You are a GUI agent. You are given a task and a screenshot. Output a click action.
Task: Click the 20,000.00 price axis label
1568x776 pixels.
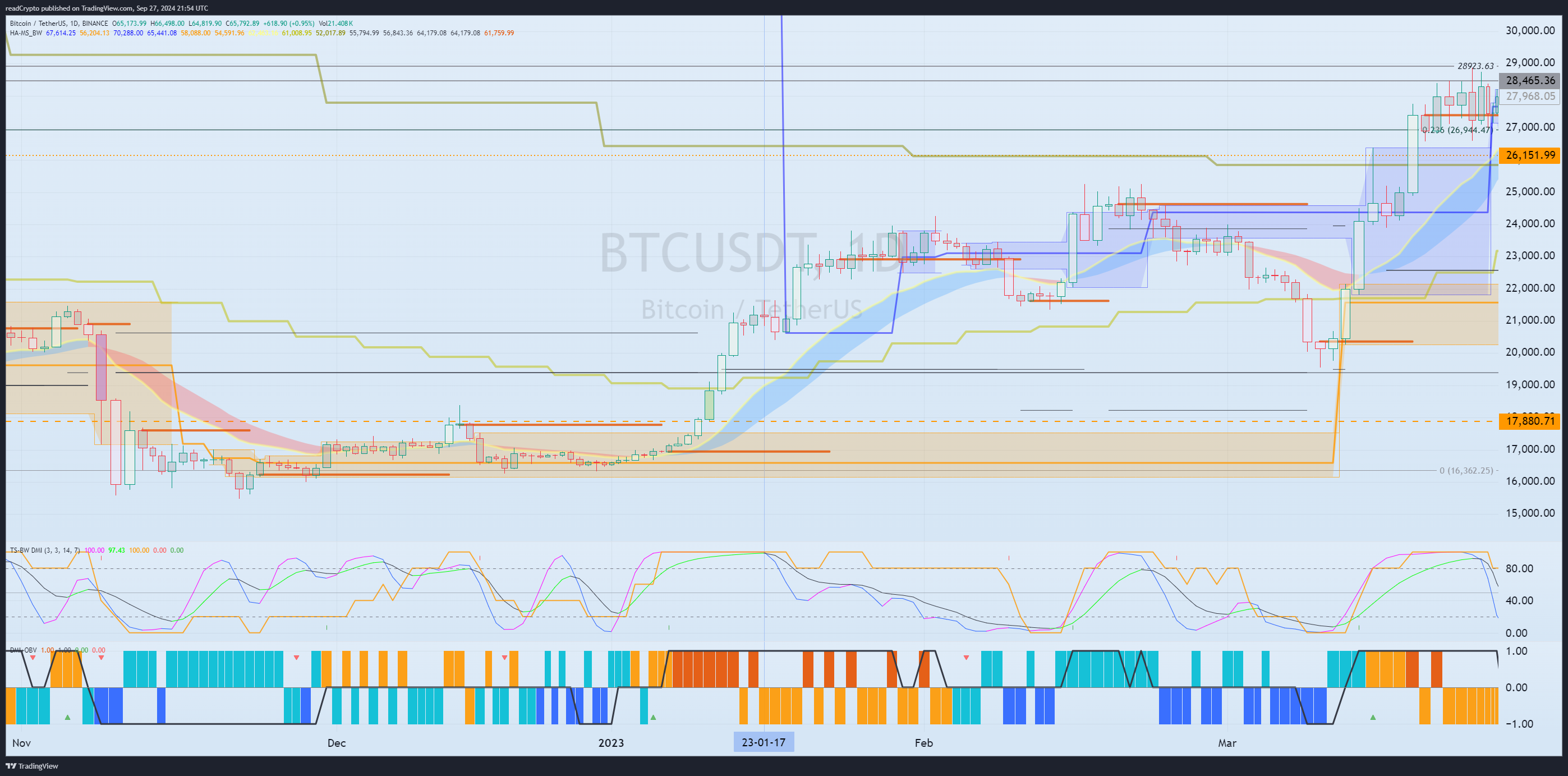point(1530,352)
